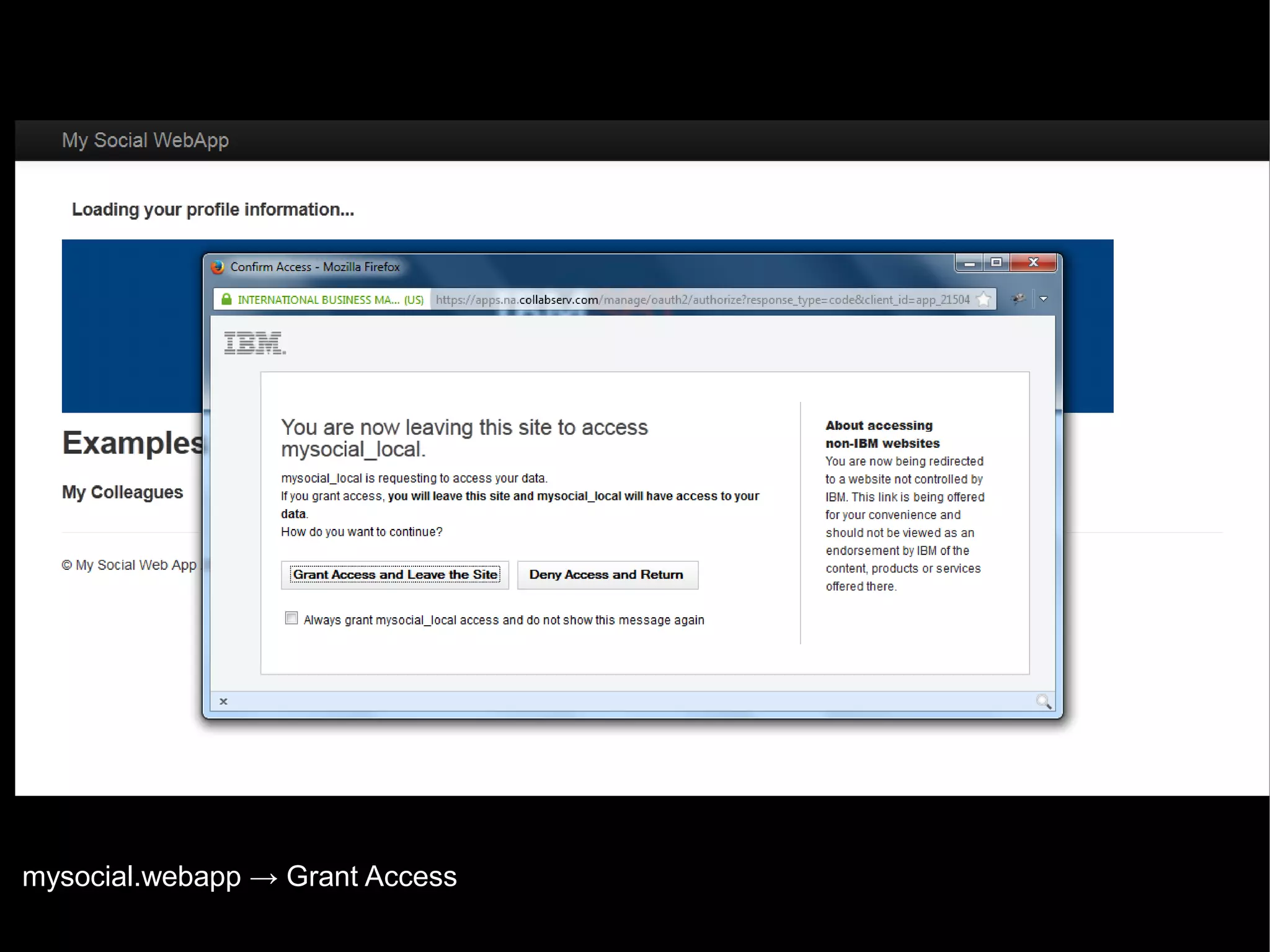Click the URL address bar

[704, 300]
